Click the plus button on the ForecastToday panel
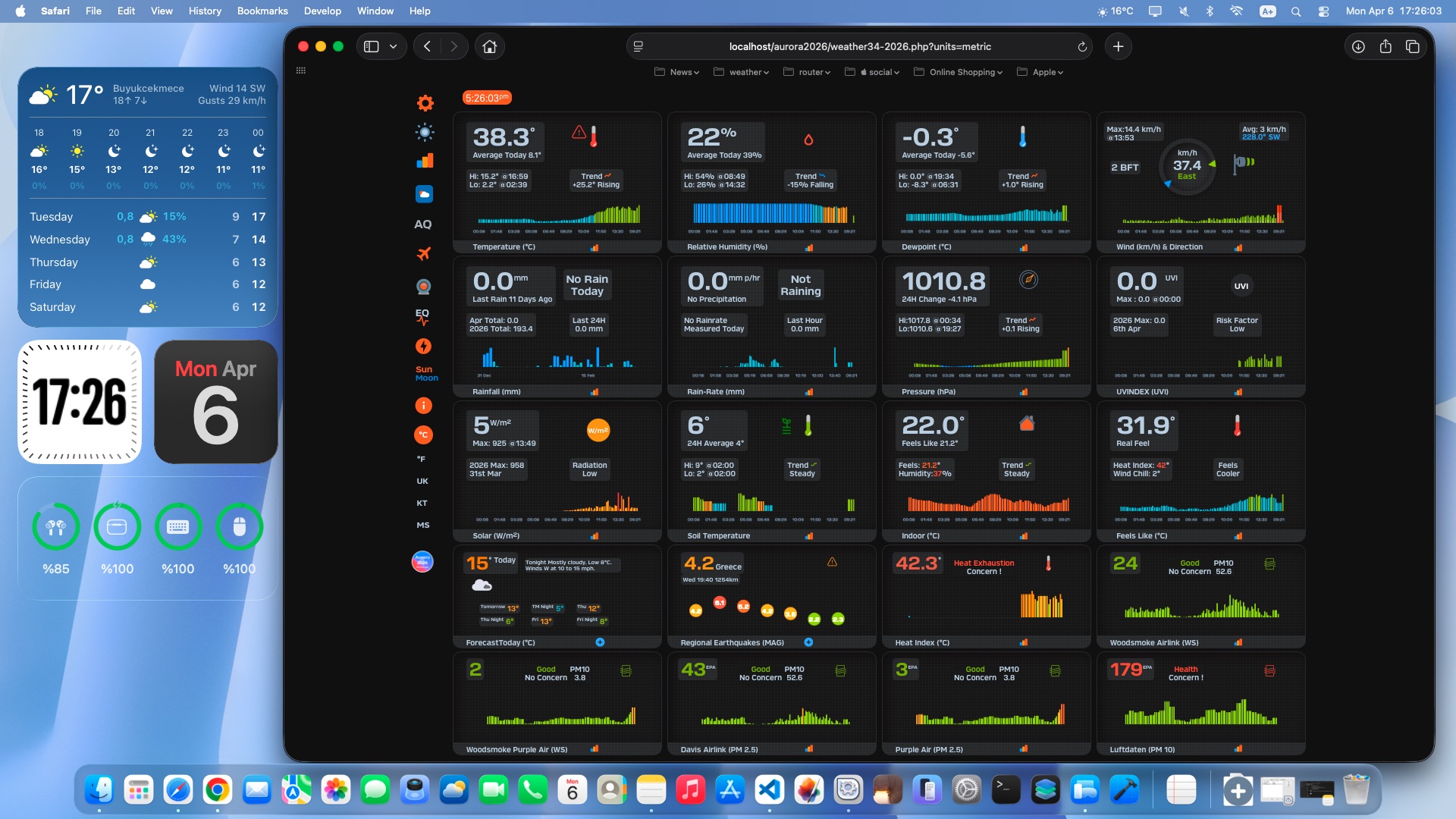This screenshot has width=1456, height=819. point(600,642)
